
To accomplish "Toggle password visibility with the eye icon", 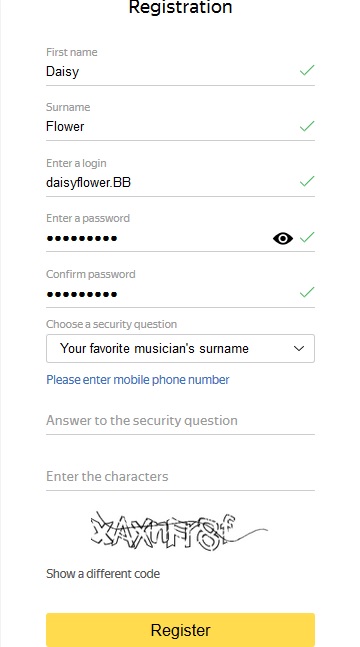I will (283, 238).
